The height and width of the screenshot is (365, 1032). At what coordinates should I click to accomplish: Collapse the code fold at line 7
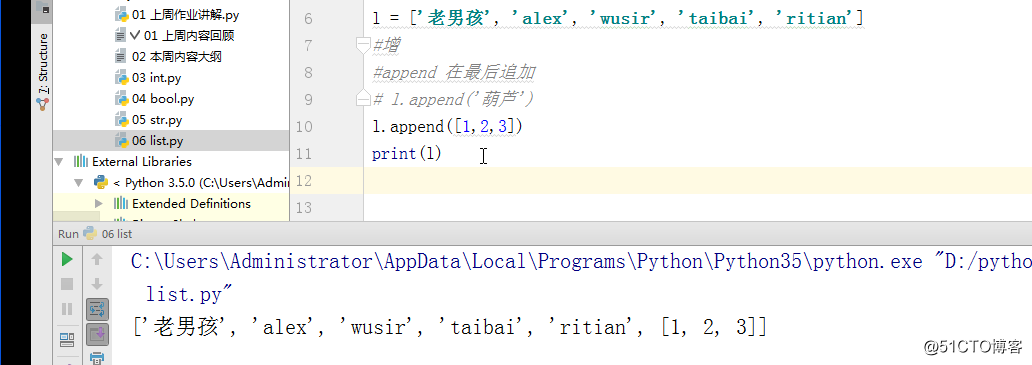click(363, 45)
